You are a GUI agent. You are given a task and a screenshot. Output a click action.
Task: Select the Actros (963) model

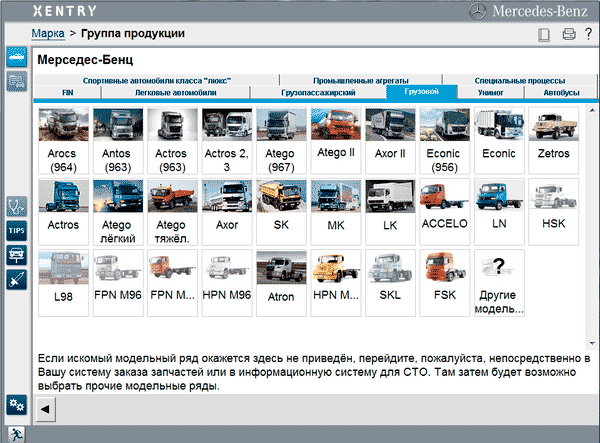(172, 140)
